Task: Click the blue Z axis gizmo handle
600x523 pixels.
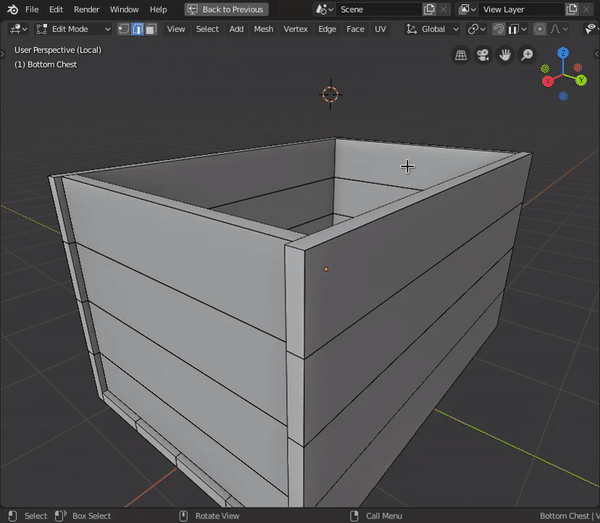Action: [x=562, y=53]
